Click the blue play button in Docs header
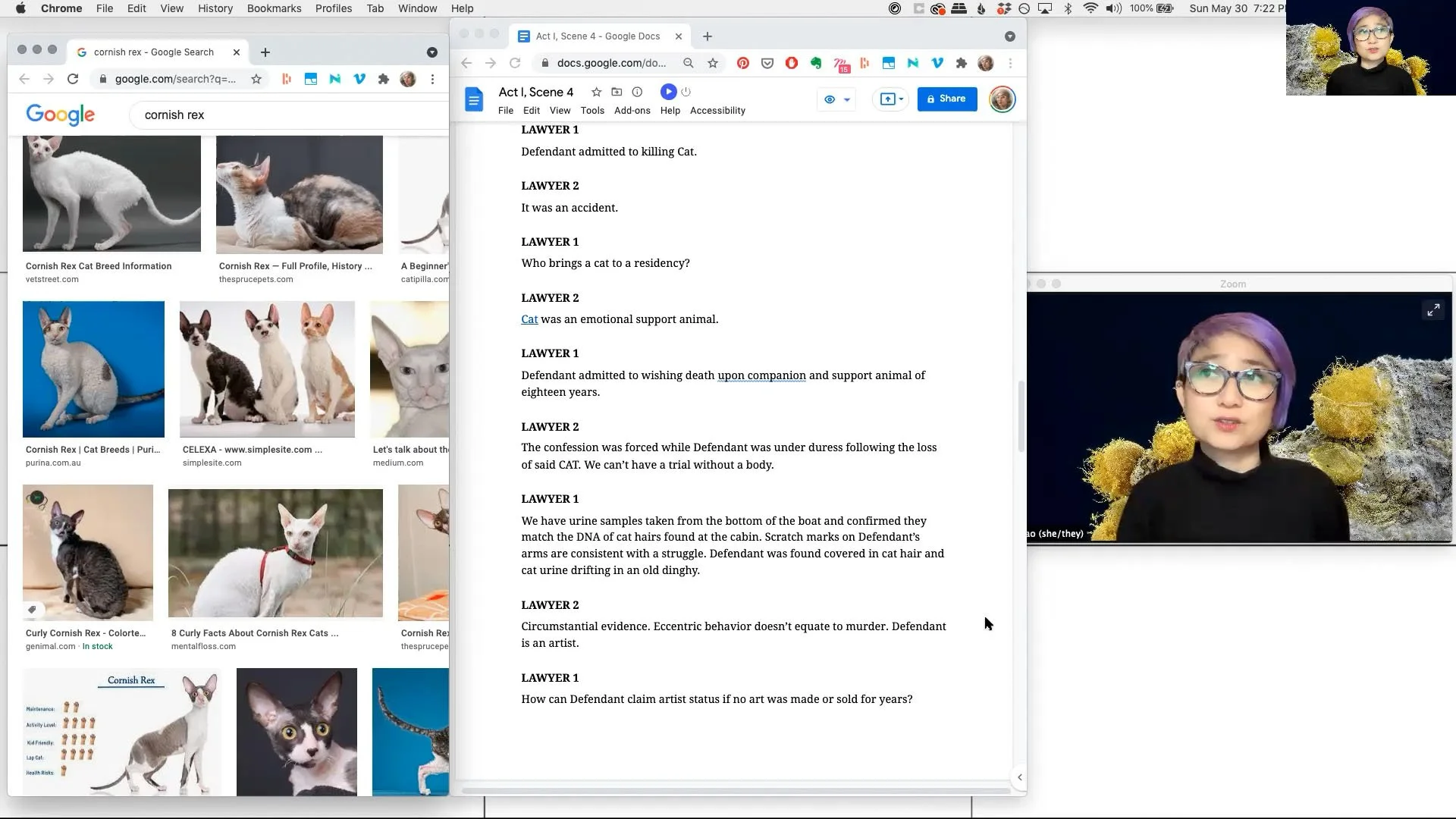This screenshot has width=1456, height=819. pos(668,92)
